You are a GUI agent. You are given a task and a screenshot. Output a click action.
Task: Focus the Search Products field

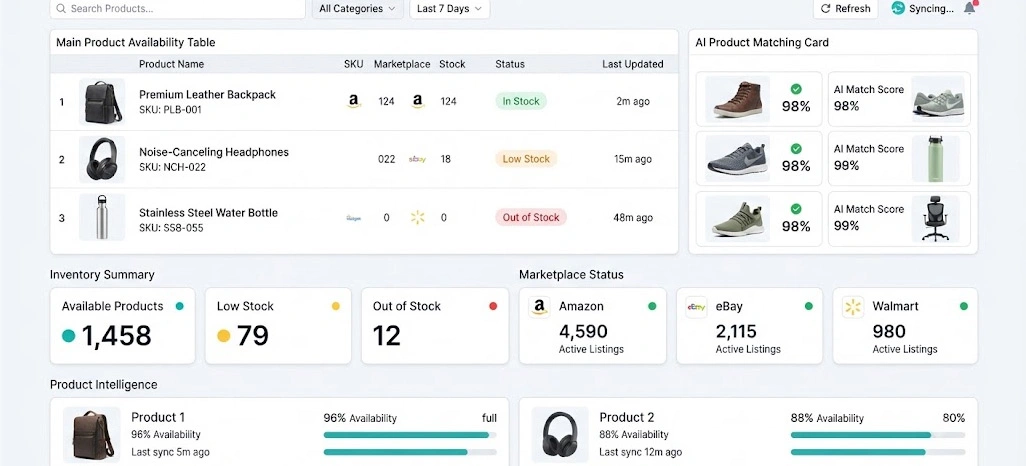(177, 9)
